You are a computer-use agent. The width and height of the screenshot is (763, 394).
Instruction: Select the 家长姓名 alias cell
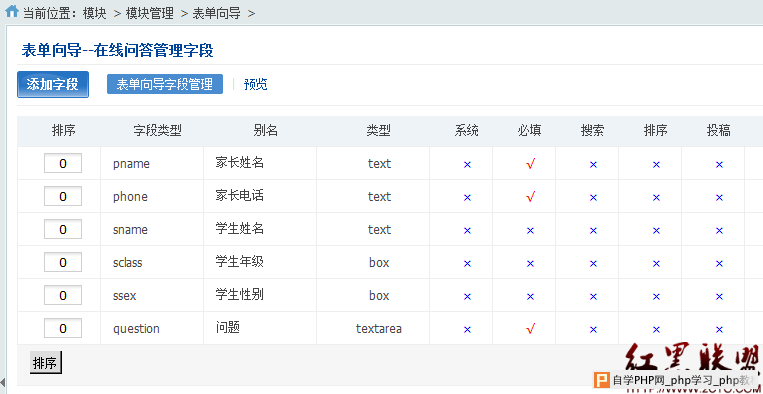tap(239, 162)
